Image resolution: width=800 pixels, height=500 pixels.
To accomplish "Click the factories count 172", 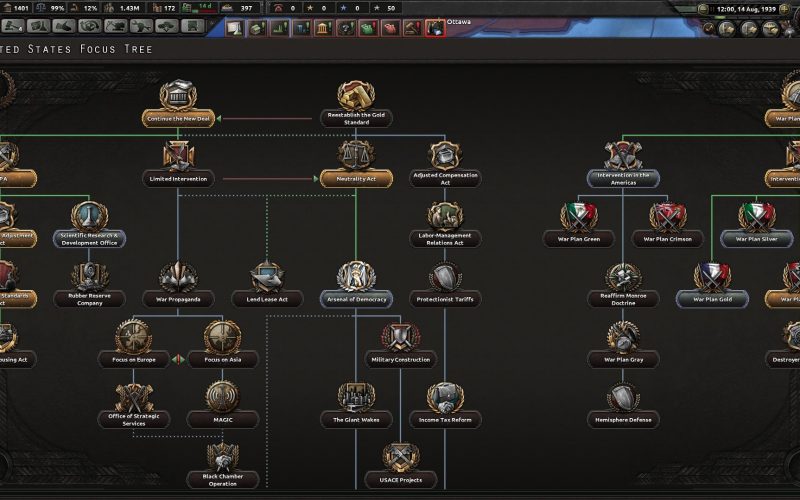I will [x=164, y=8].
